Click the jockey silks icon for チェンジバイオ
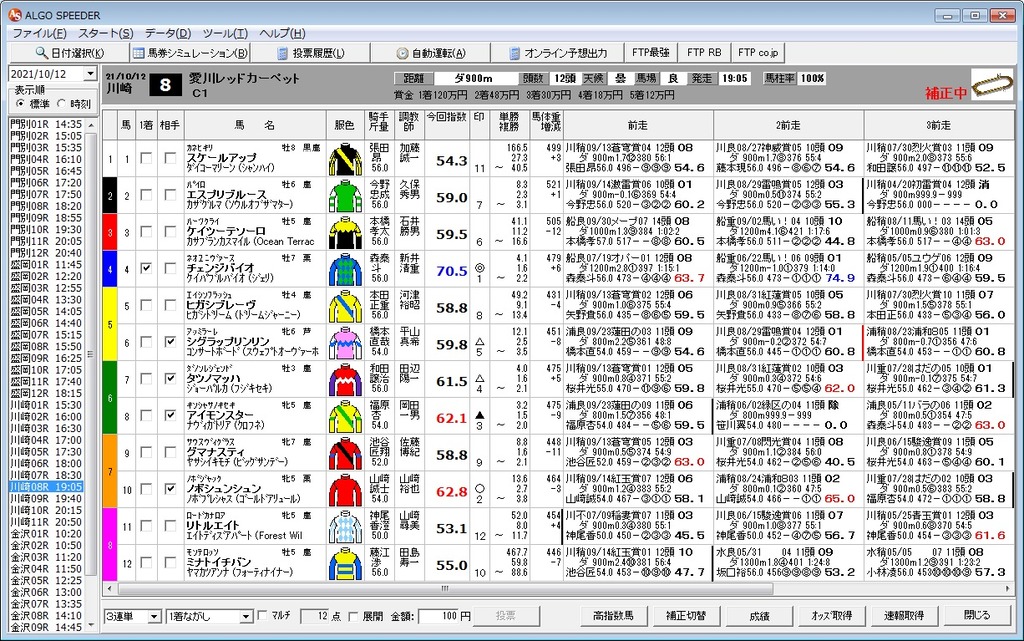 coord(345,270)
